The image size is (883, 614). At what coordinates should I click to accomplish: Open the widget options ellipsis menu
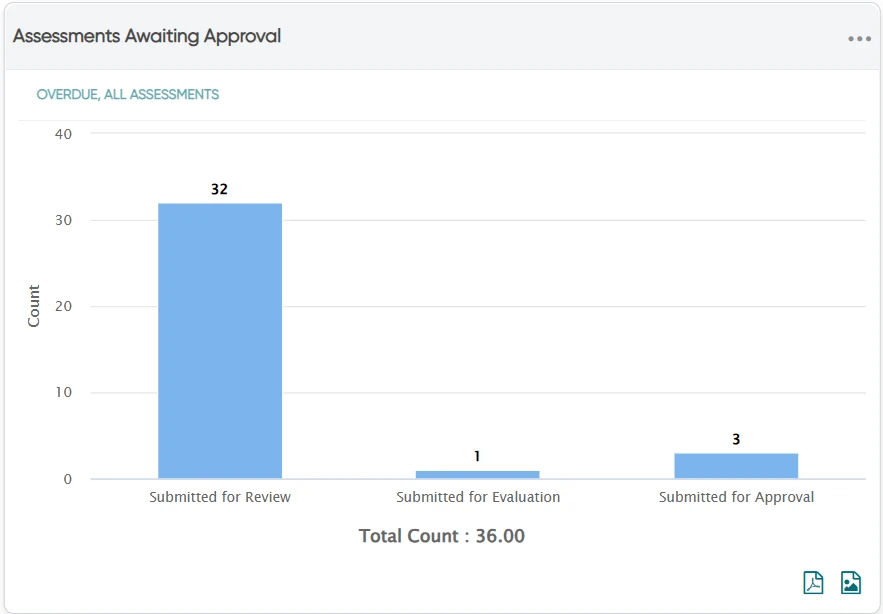click(859, 39)
